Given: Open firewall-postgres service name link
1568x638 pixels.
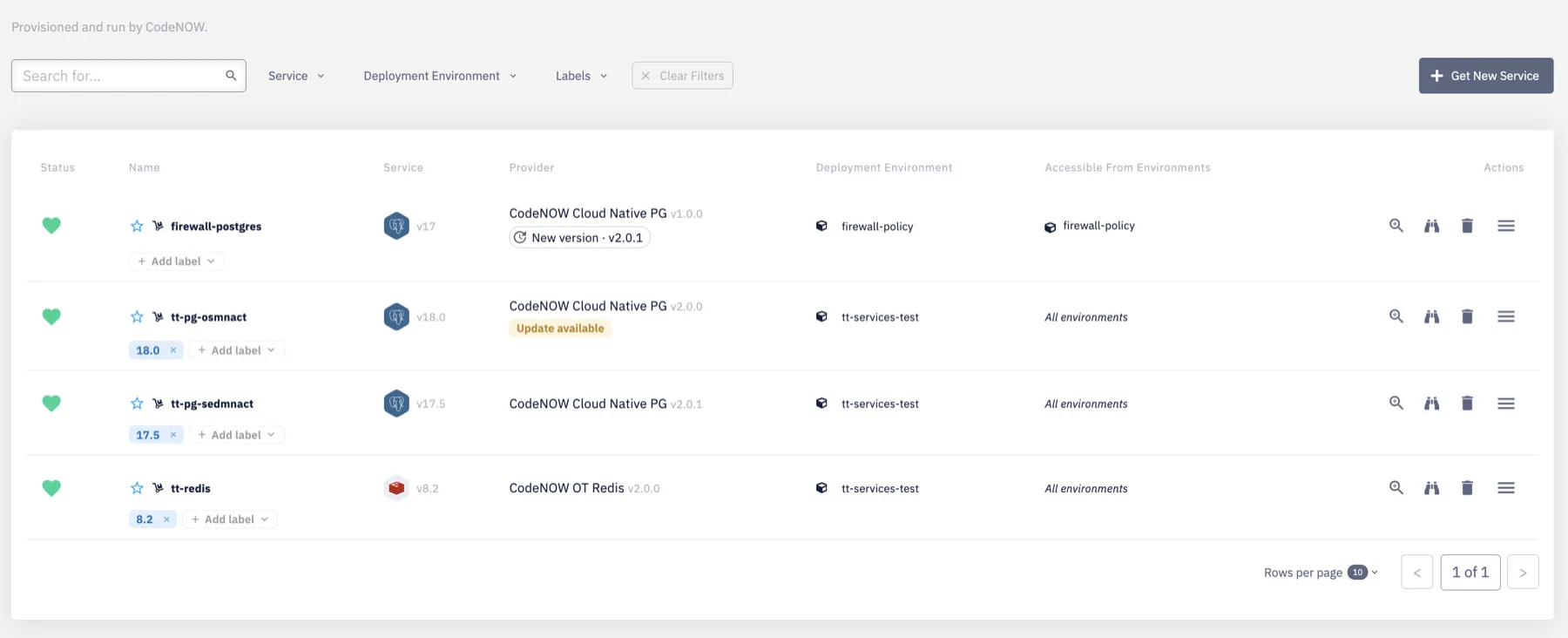Looking at the screenshot, I should (x=216, y=227).
